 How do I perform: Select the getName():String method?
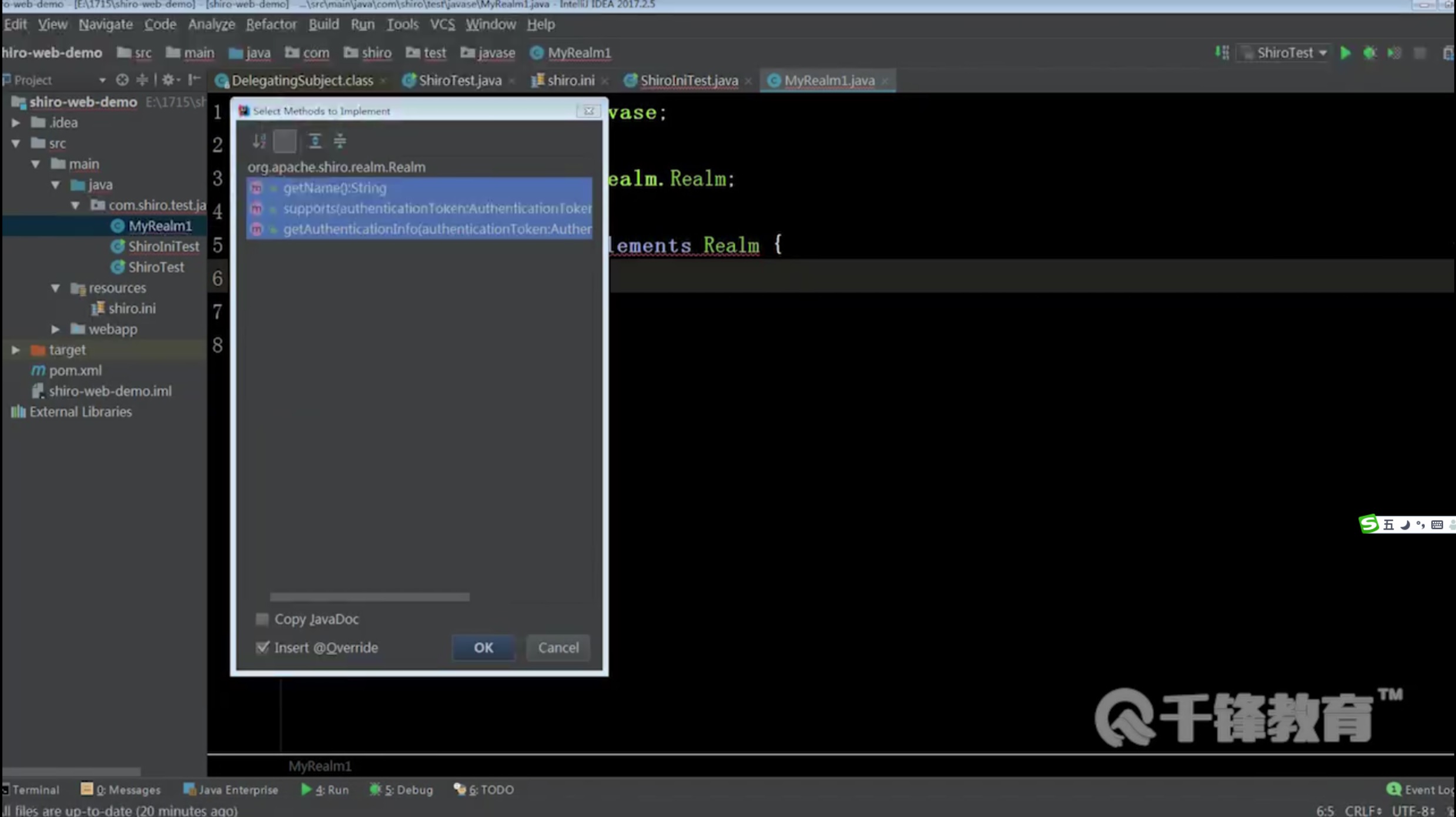[x=419, y=188]
